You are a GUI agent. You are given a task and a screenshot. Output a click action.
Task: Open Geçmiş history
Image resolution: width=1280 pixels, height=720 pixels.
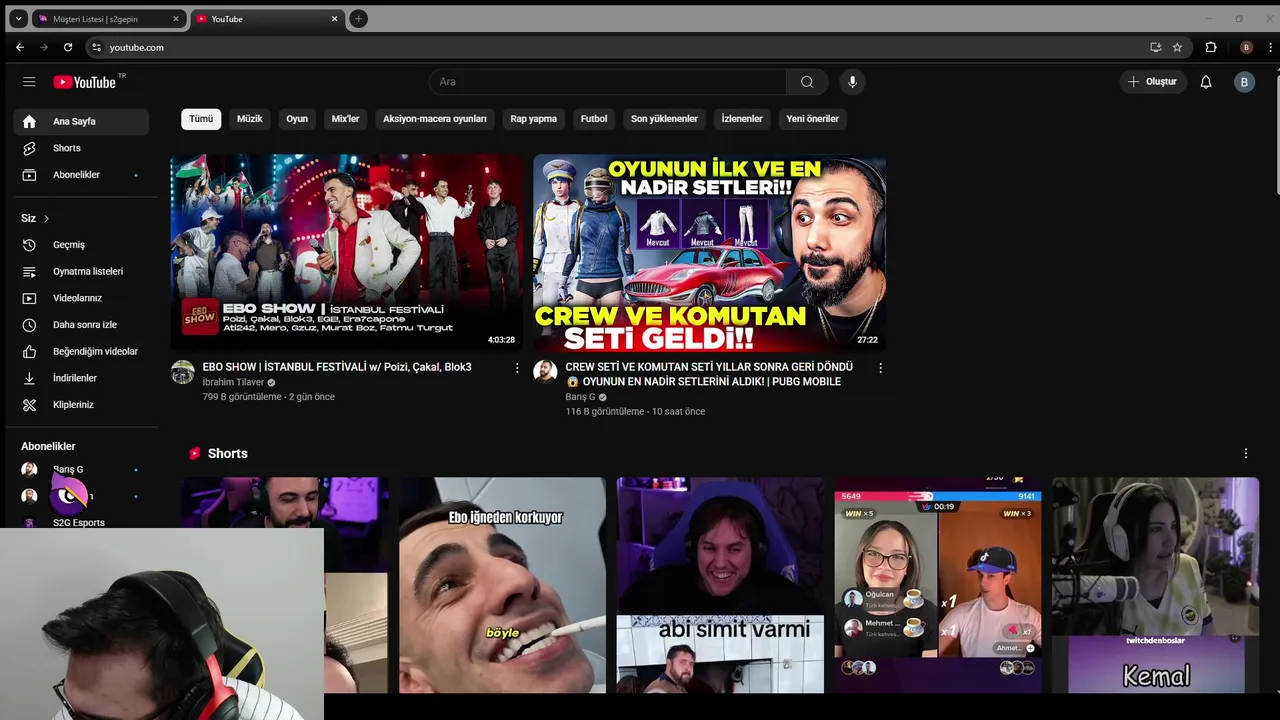[81, 245]
